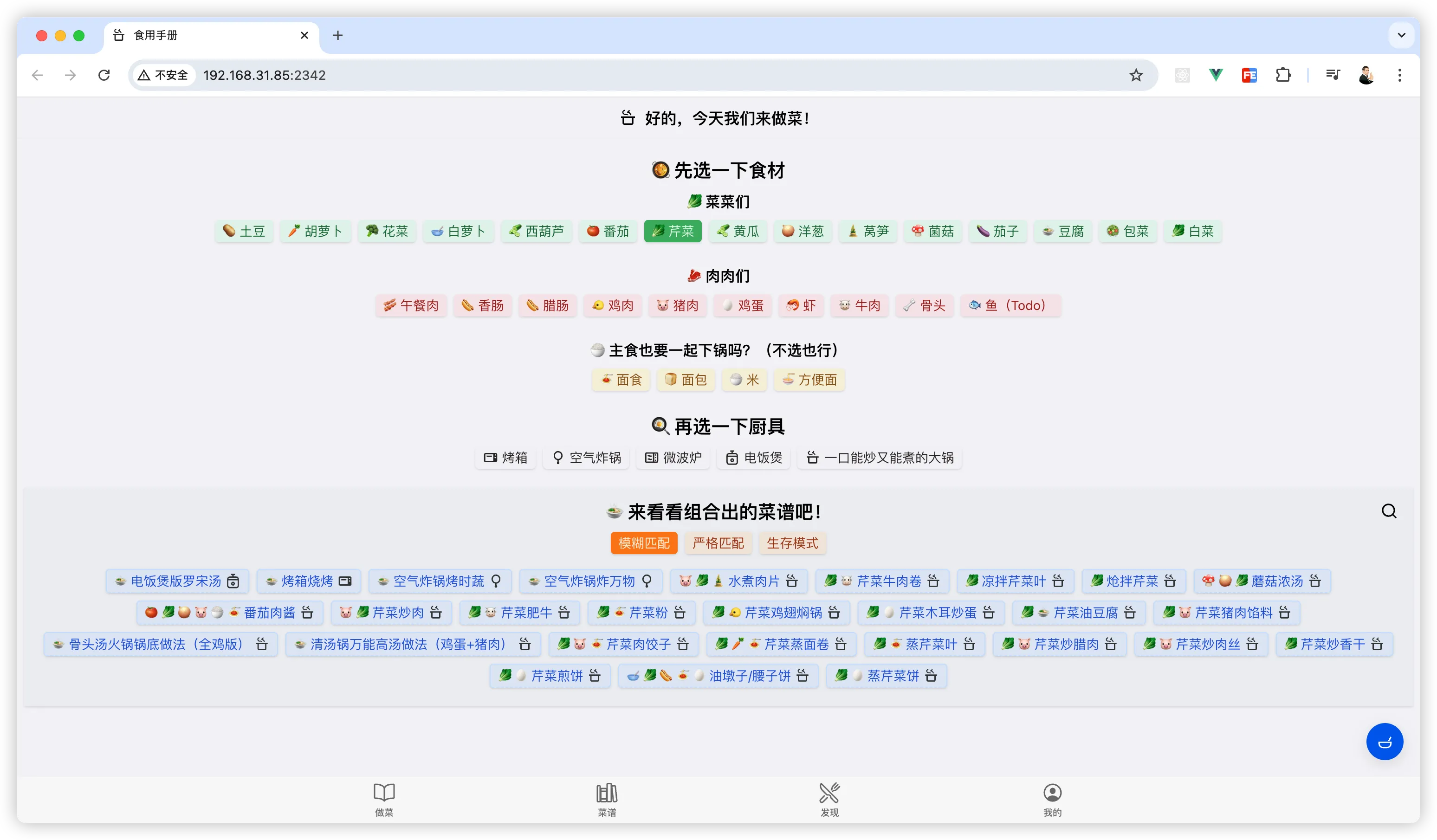The image size is (1437, 840).
Task: Open the Chrome three-dot menu
Action: [x=1399, y=75]
